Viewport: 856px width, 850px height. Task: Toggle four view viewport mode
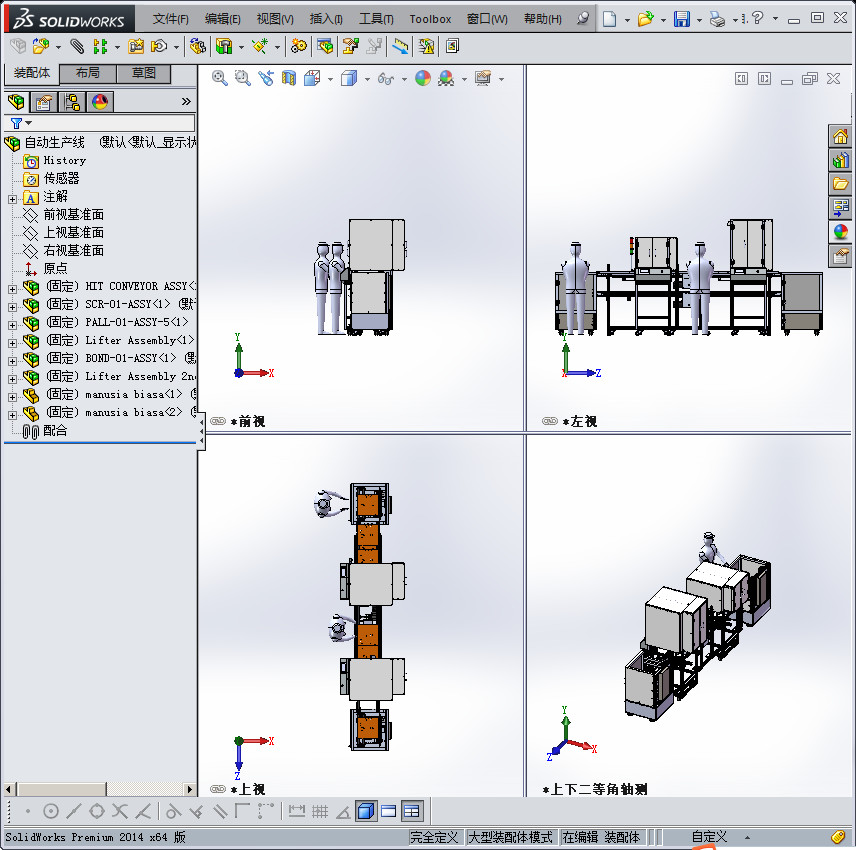[412, 811]
